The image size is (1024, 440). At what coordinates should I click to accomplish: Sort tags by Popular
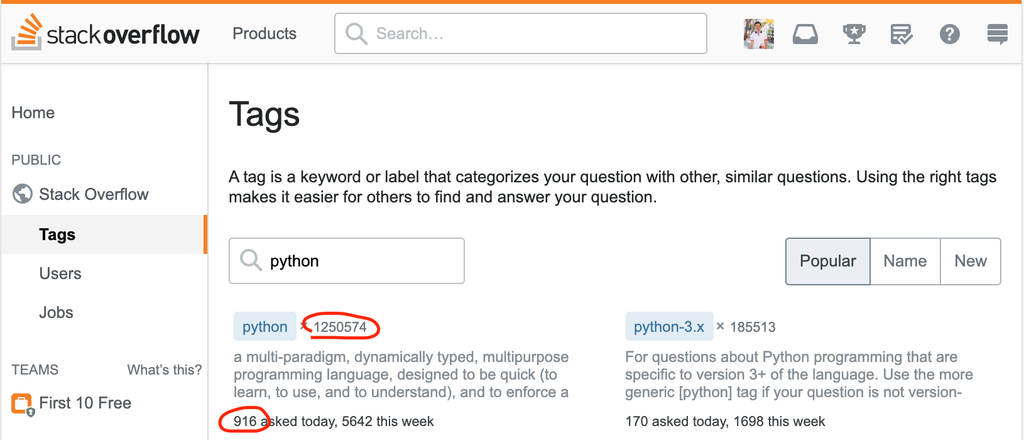coord(827,261)
